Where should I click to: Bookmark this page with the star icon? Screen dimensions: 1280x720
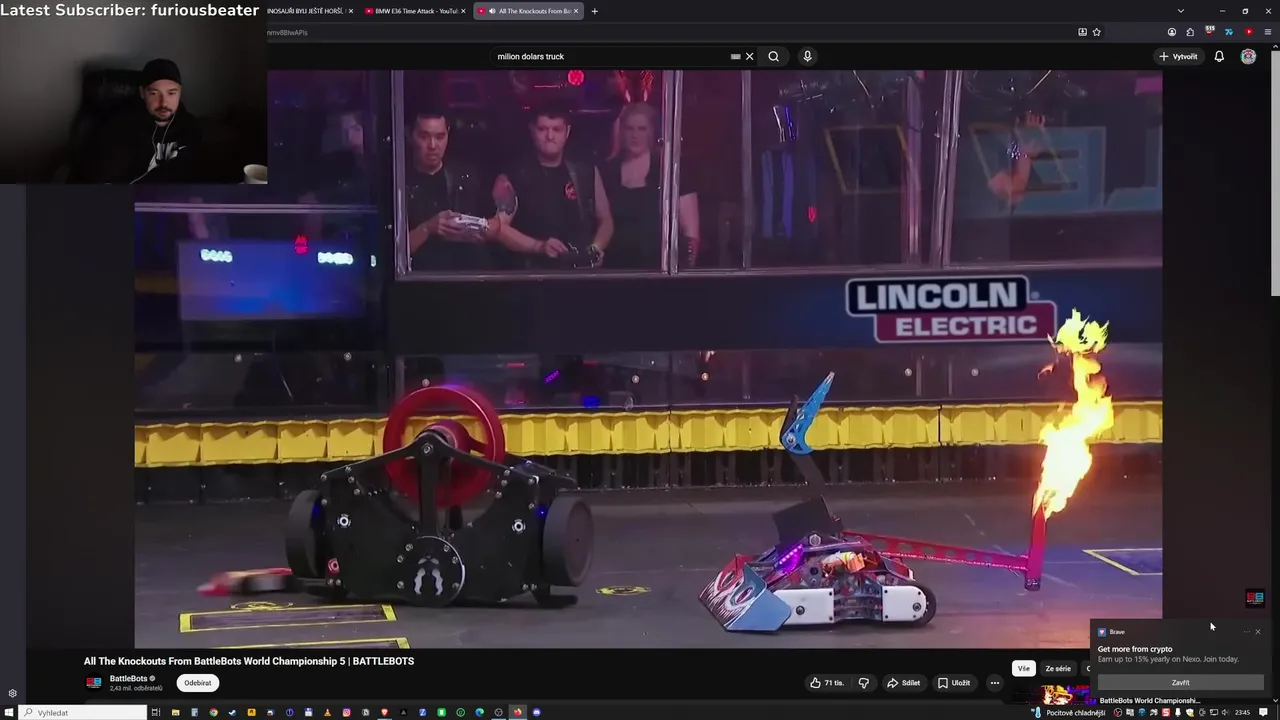(1097, 32)
